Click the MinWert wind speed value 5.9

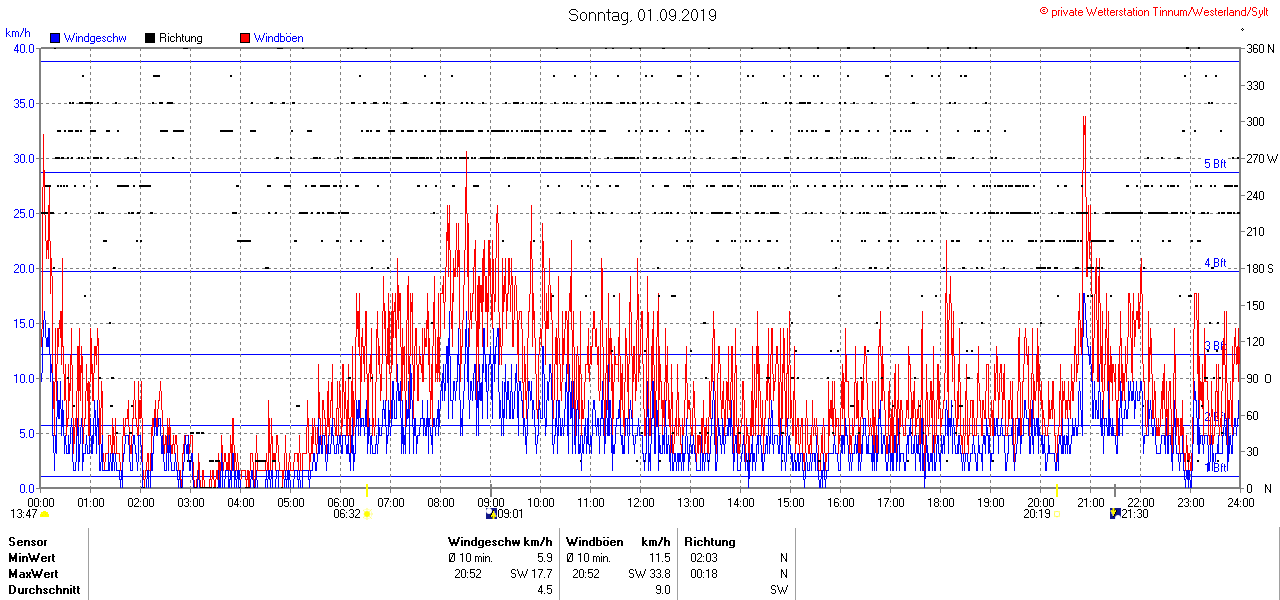(x=545, y=558)
